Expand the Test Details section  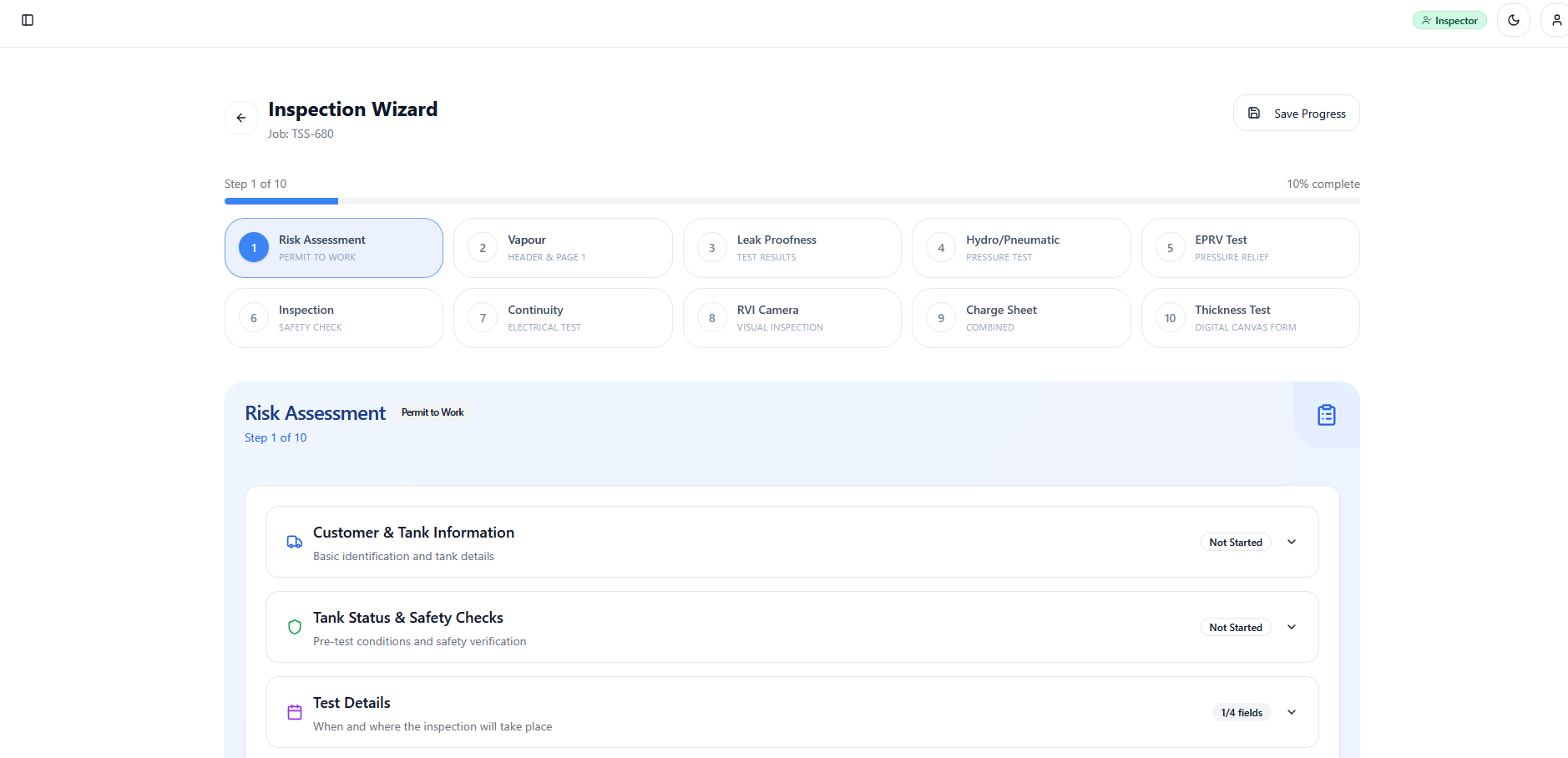[1291, 712]
